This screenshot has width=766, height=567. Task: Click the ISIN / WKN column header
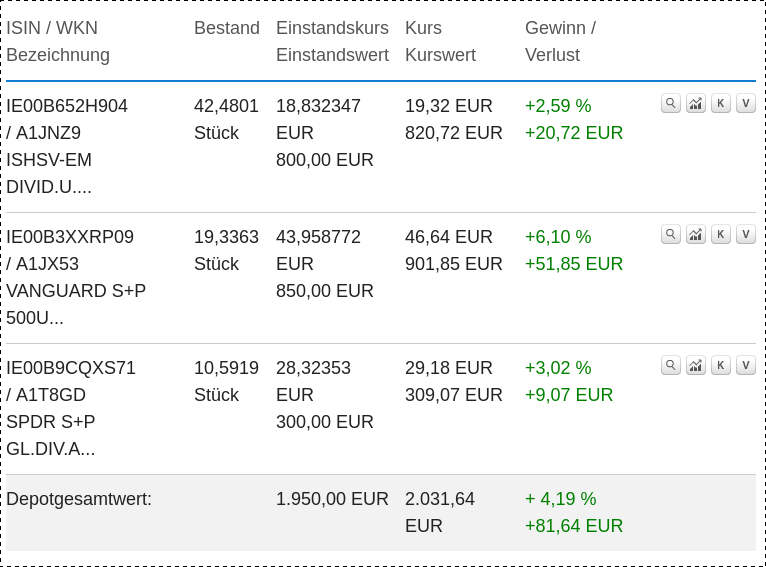coord(52,28)
